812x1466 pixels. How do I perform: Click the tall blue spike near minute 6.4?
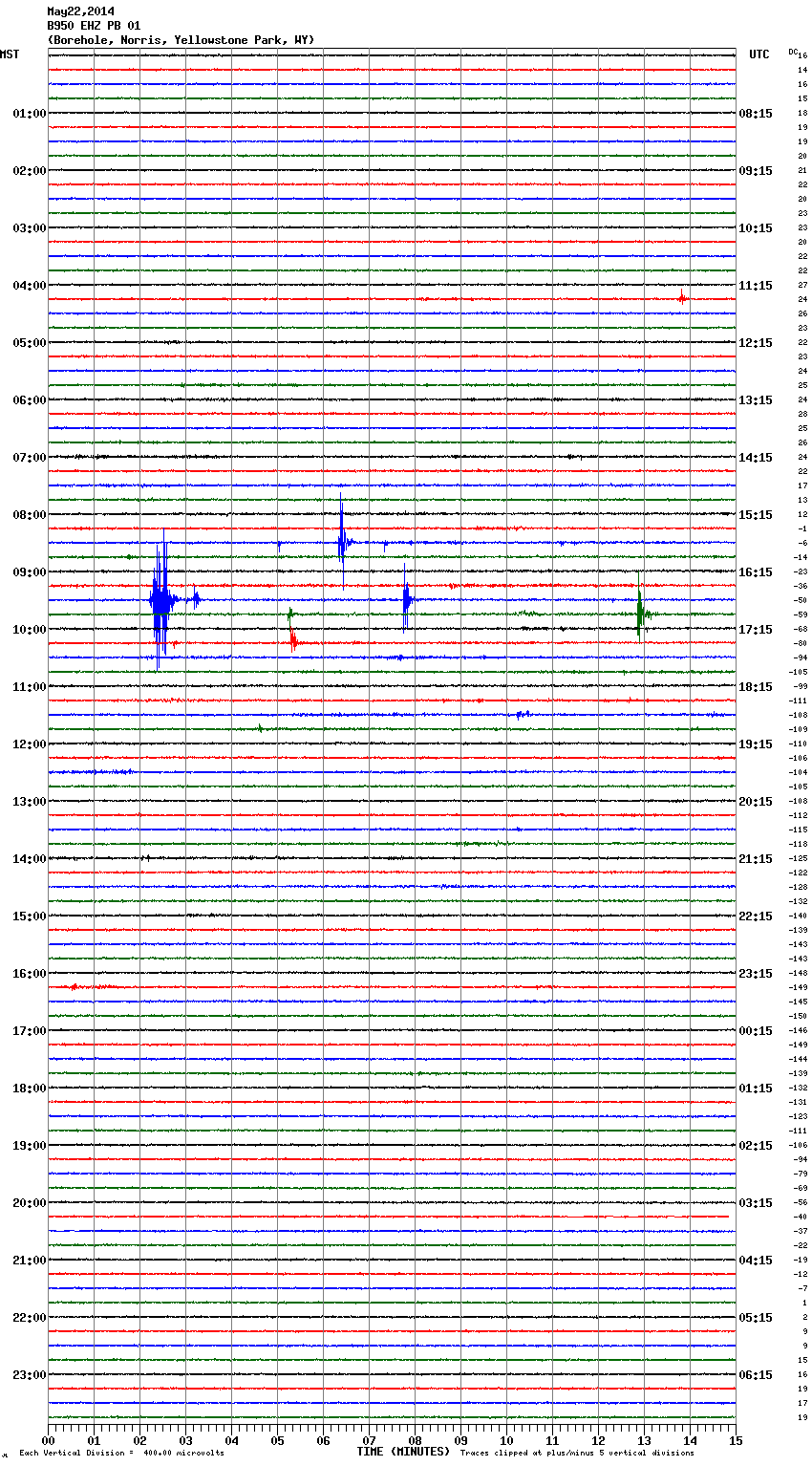pyautogui.click(x=342, y=541)
